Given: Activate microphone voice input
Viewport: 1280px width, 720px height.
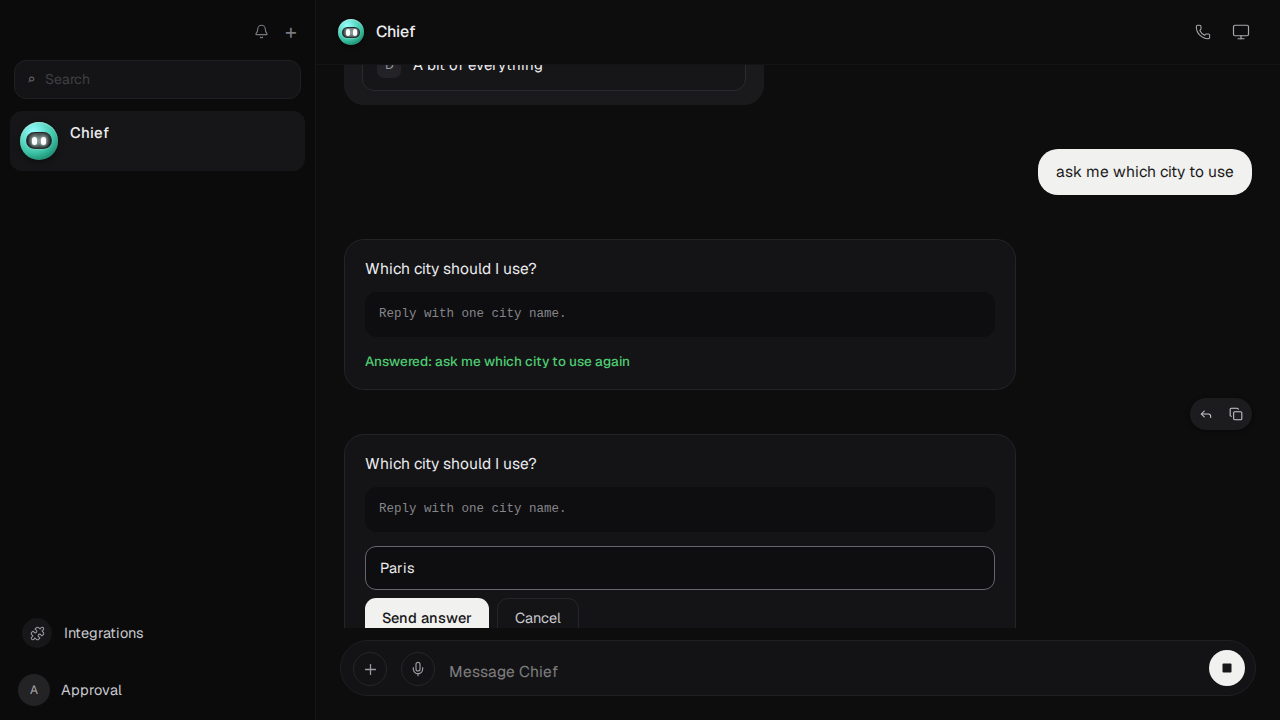Looking at the screenshot, I should coord(418,669).
